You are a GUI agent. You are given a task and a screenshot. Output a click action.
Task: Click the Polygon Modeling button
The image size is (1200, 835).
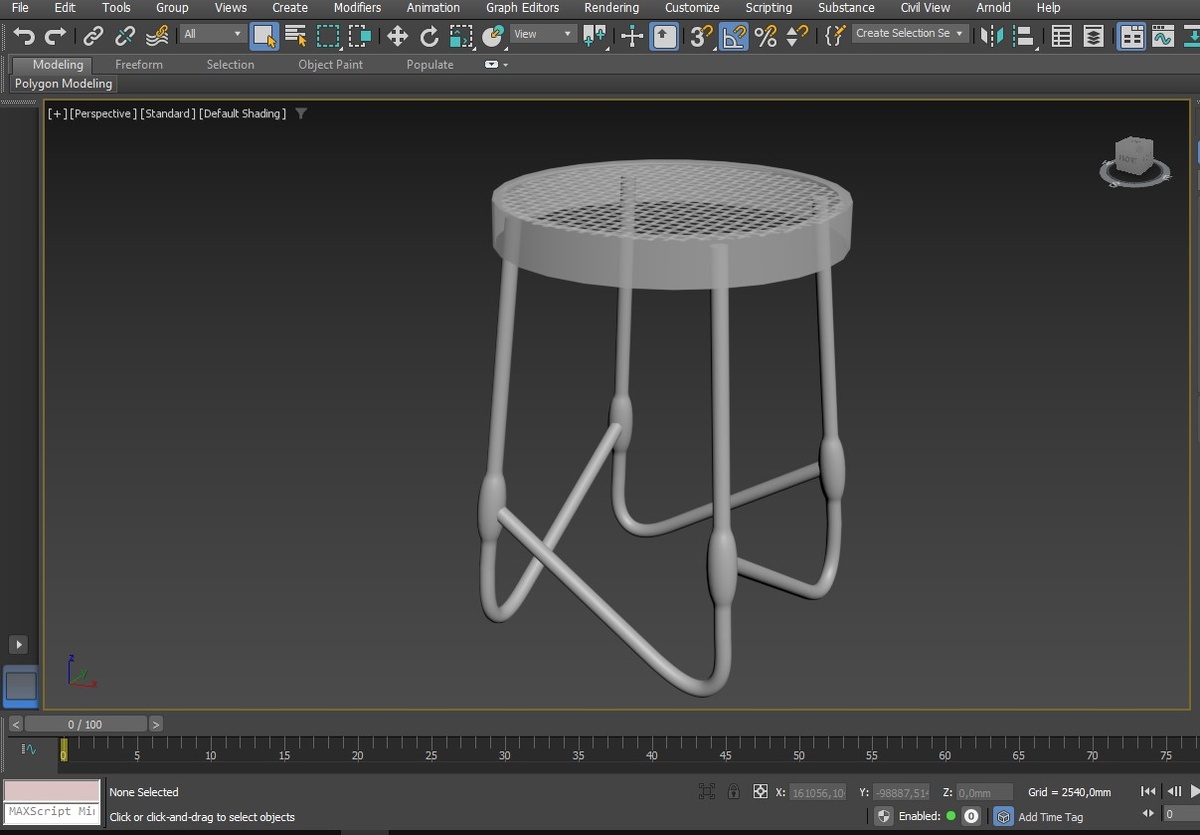click(63, 84)
